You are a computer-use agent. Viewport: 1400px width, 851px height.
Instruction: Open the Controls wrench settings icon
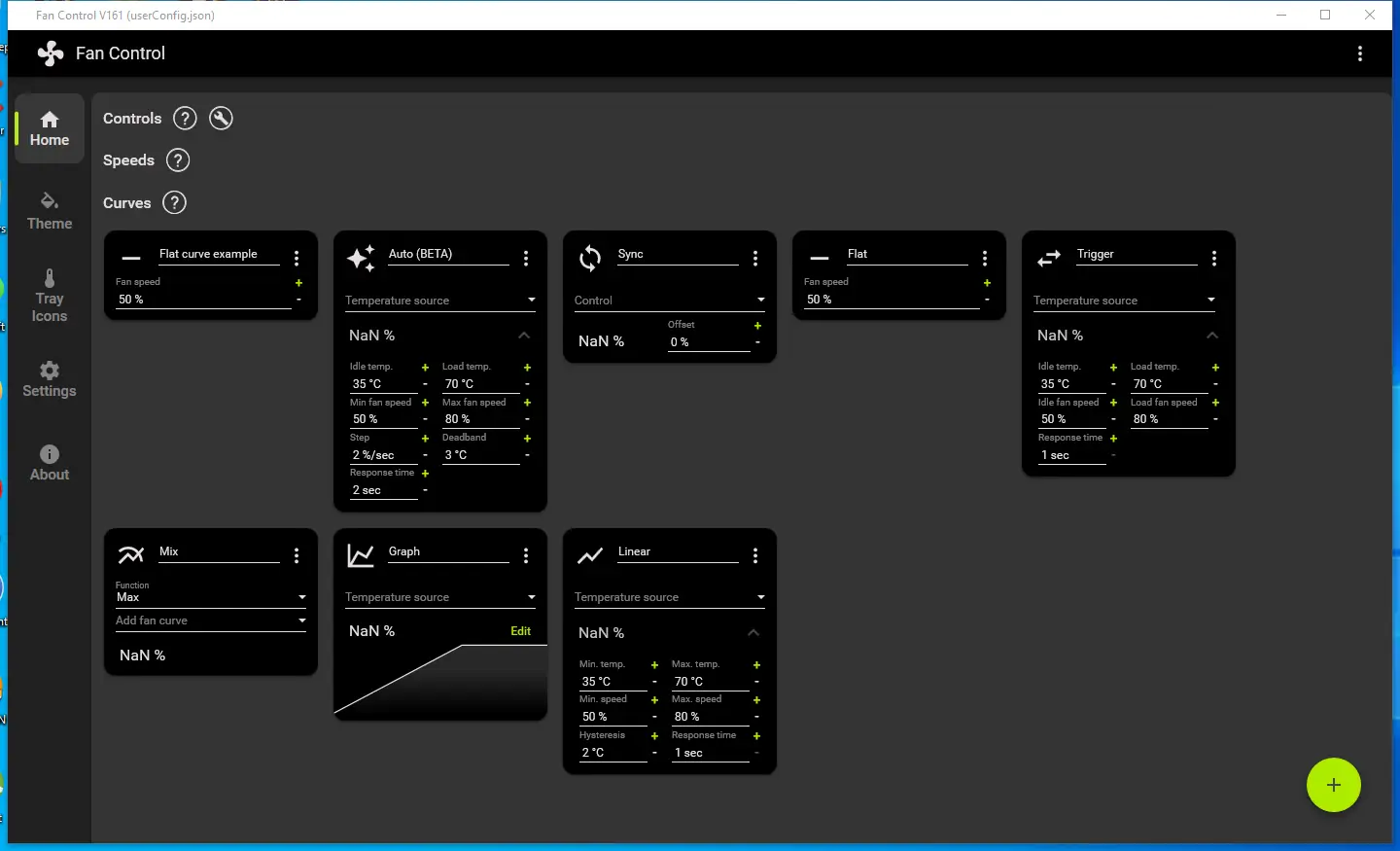click(x=222, y=119)
